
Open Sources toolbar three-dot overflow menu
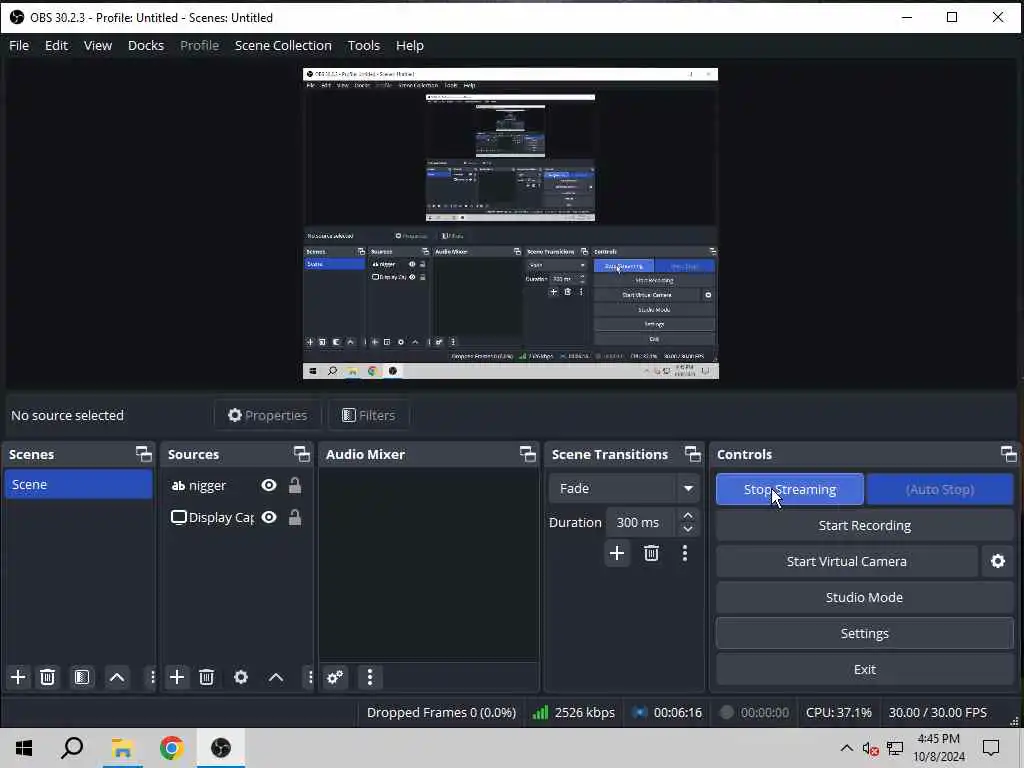[310, 677]
